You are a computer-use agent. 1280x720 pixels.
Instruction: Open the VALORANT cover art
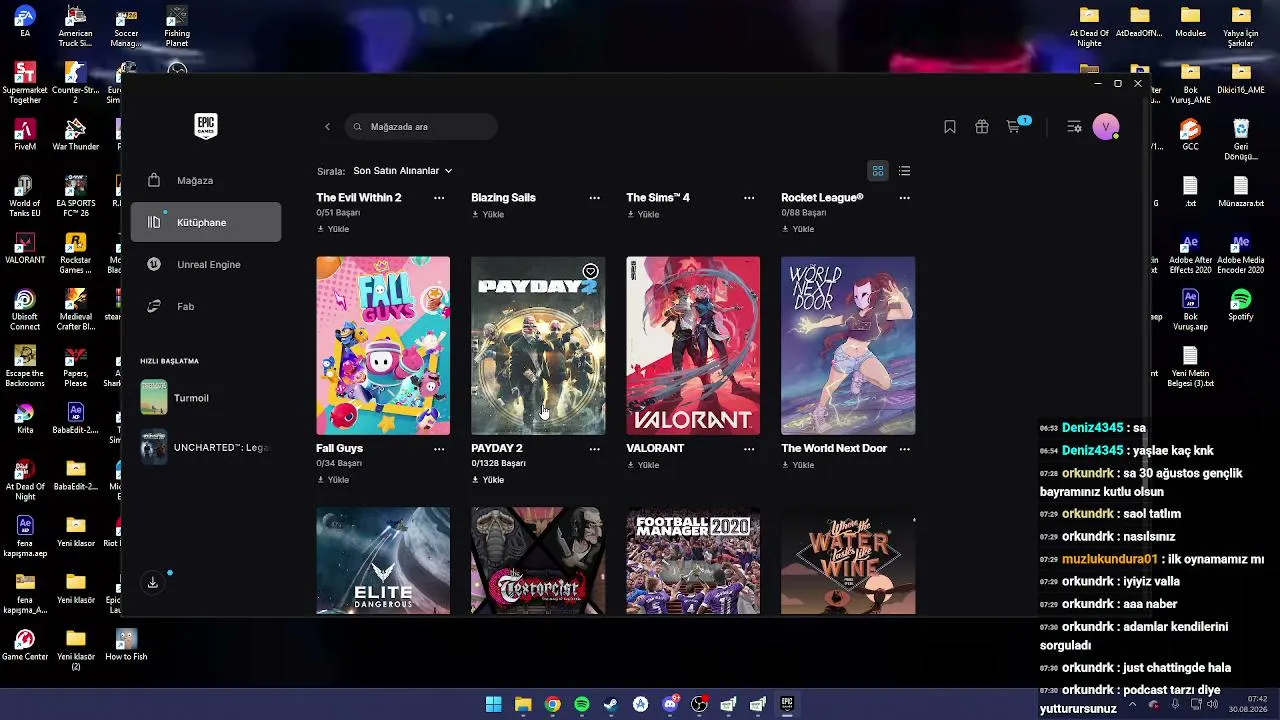click(x=693, y=346)
